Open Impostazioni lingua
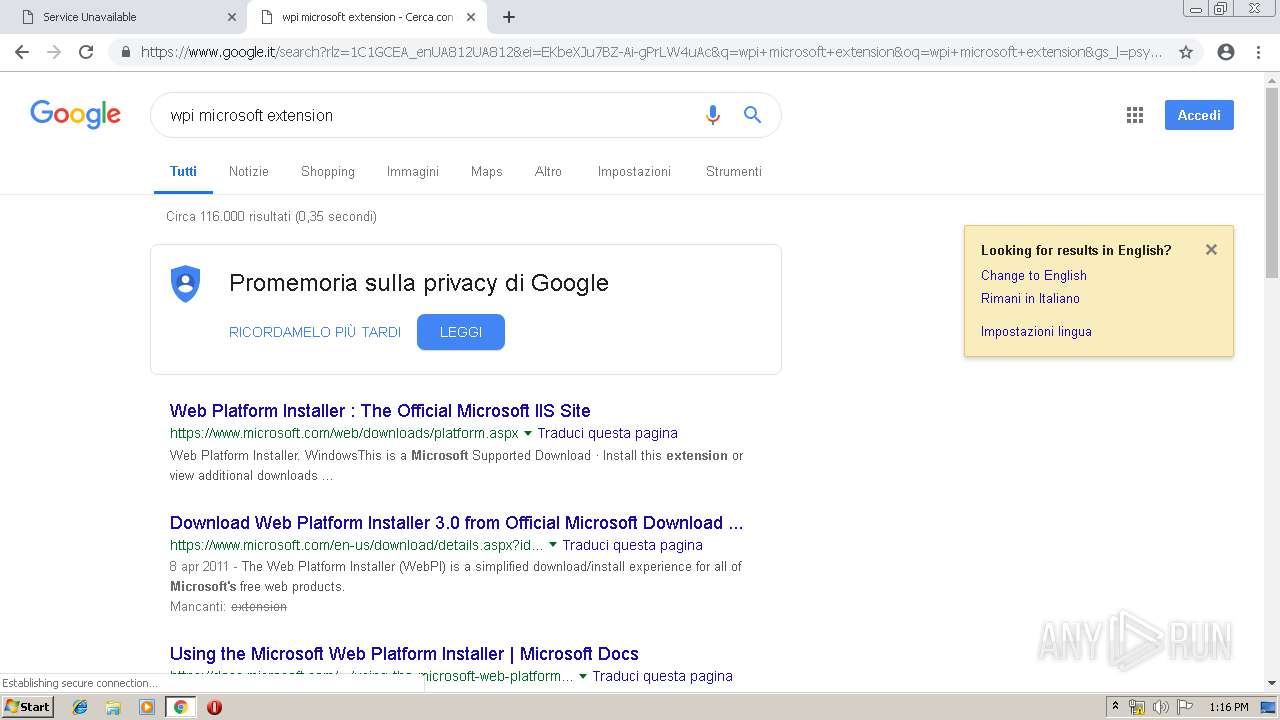Screen dimensions: 1280x720 [x=1036, y=331]
